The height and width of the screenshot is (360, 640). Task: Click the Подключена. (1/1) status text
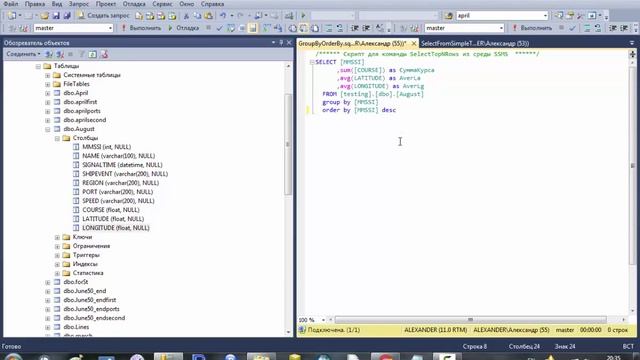333,330
